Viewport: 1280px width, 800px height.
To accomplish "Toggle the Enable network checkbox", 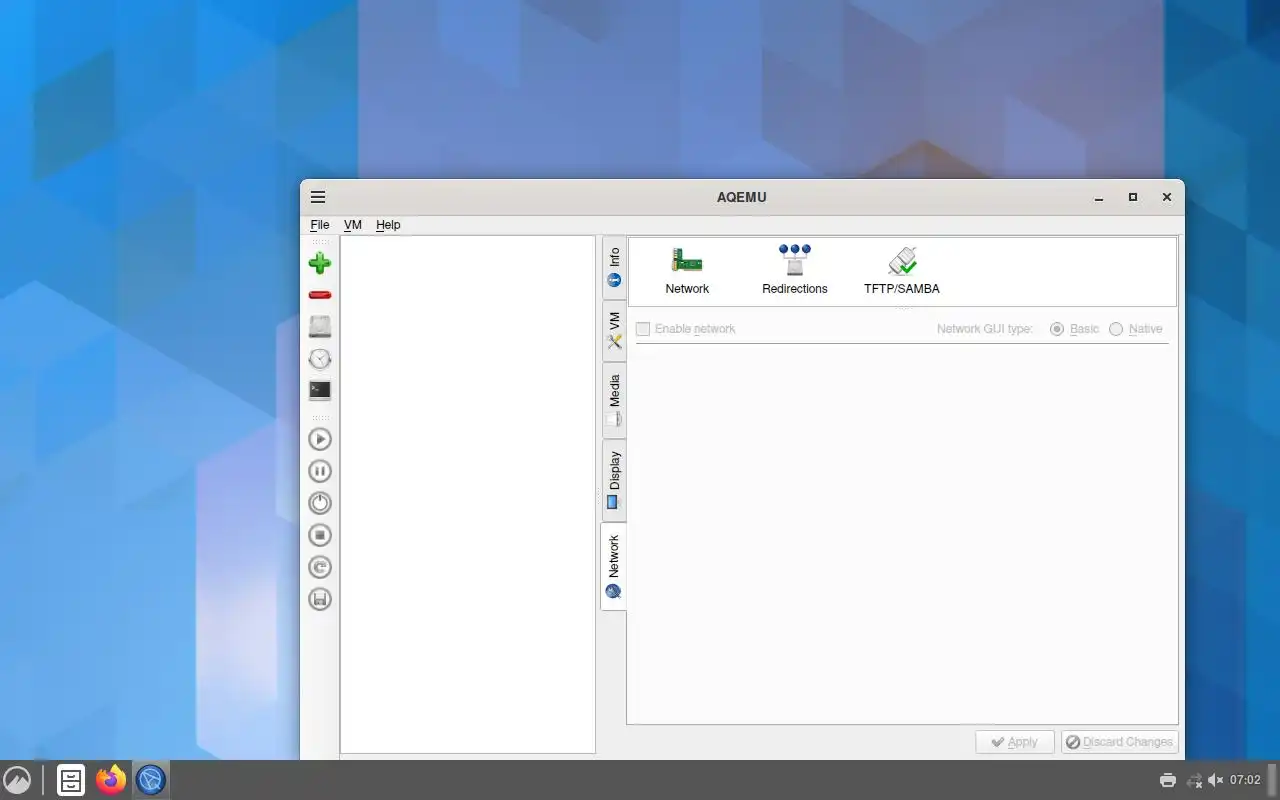I will [686, 329].
